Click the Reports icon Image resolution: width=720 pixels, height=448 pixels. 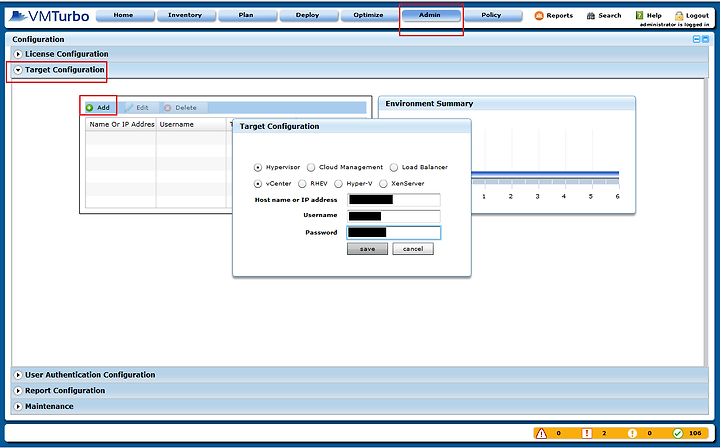tap(539, 16)
